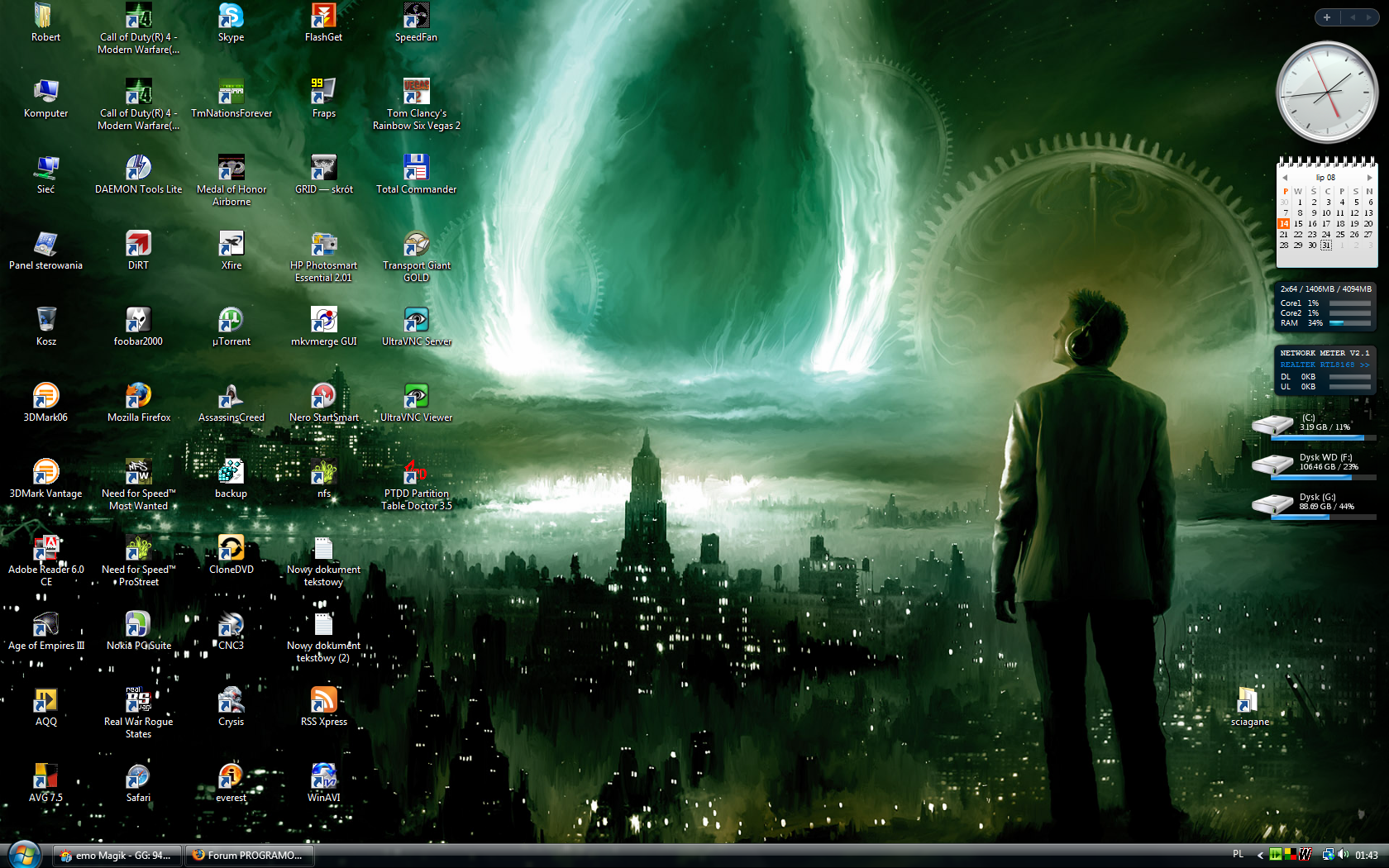The width and height of the screenshot is (1389, 868).
Task: Select the µTorrent desktop icon
Action: coord(231,327)
